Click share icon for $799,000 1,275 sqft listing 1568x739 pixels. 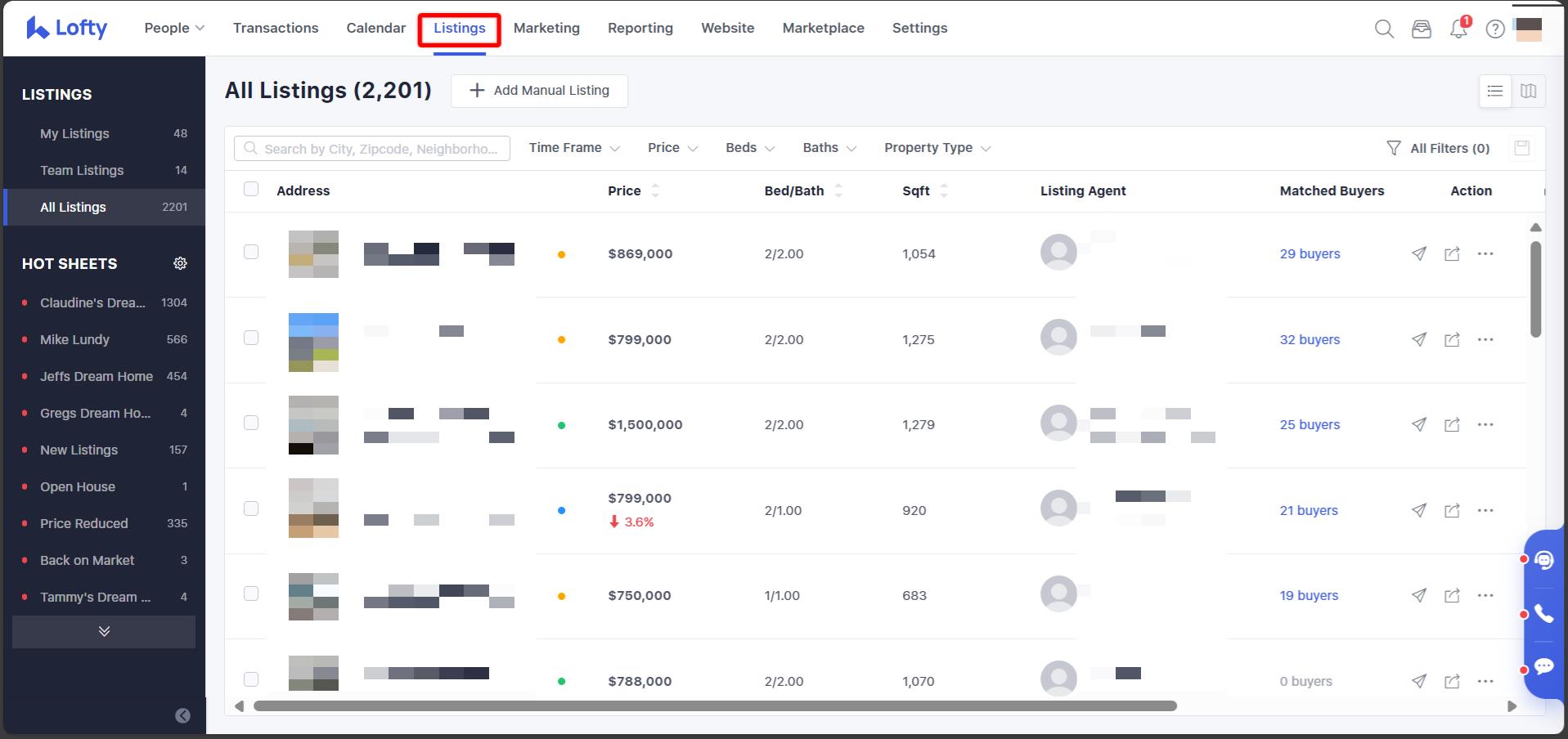click(1452, 340)
